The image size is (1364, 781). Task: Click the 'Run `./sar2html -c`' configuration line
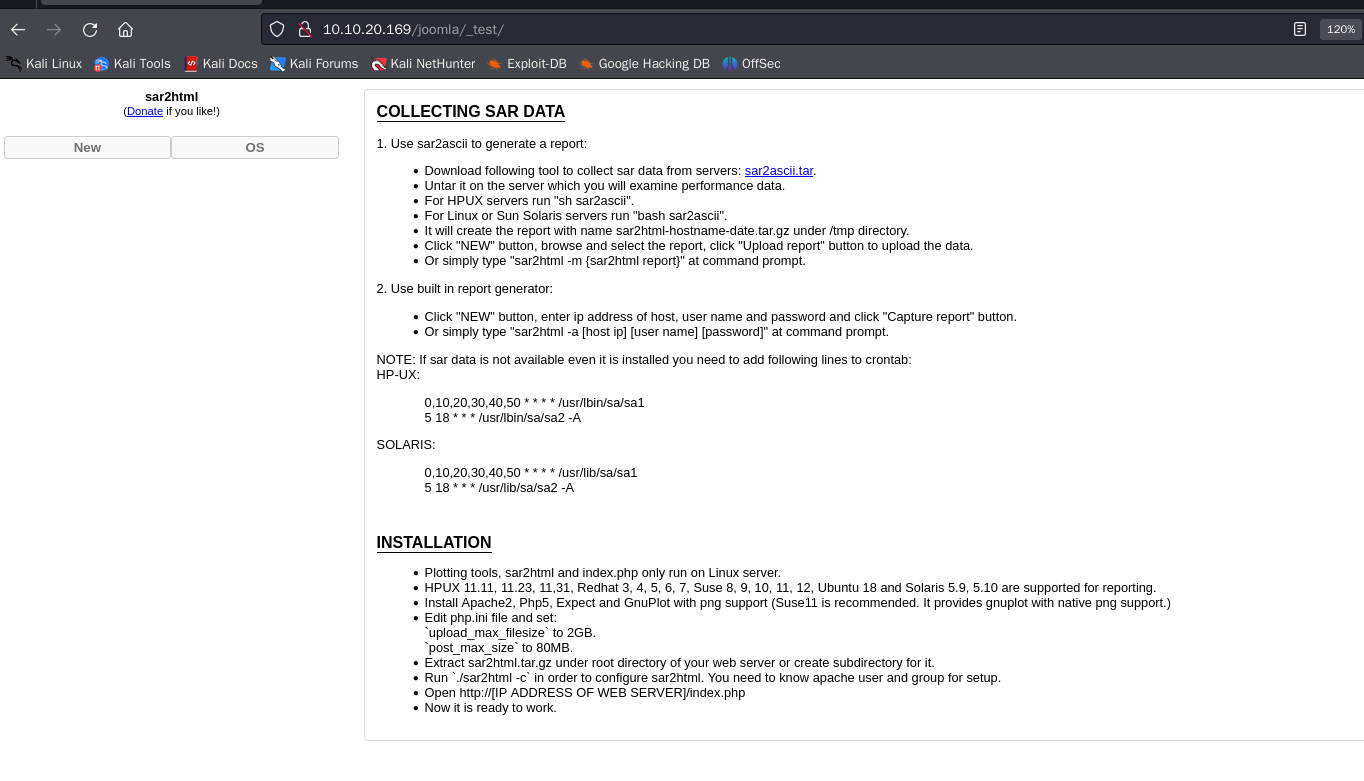(x=713, y=678)
